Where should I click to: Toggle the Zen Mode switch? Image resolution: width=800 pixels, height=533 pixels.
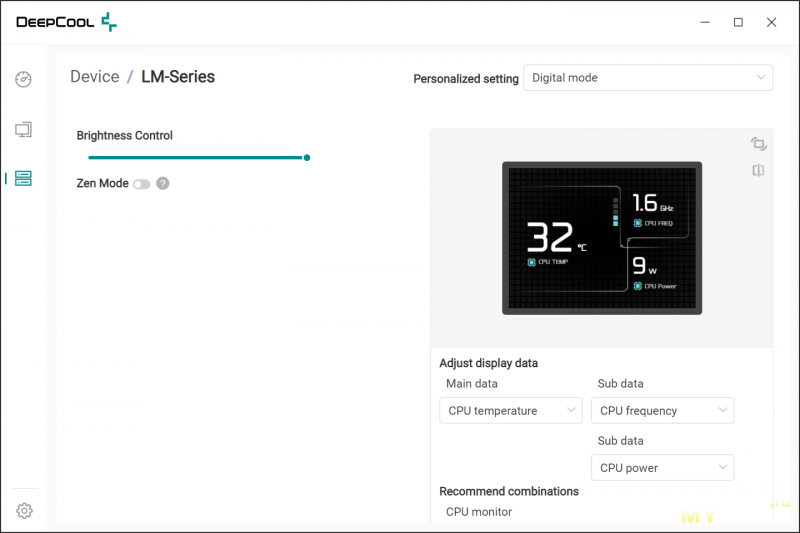[x=142, y=184]
